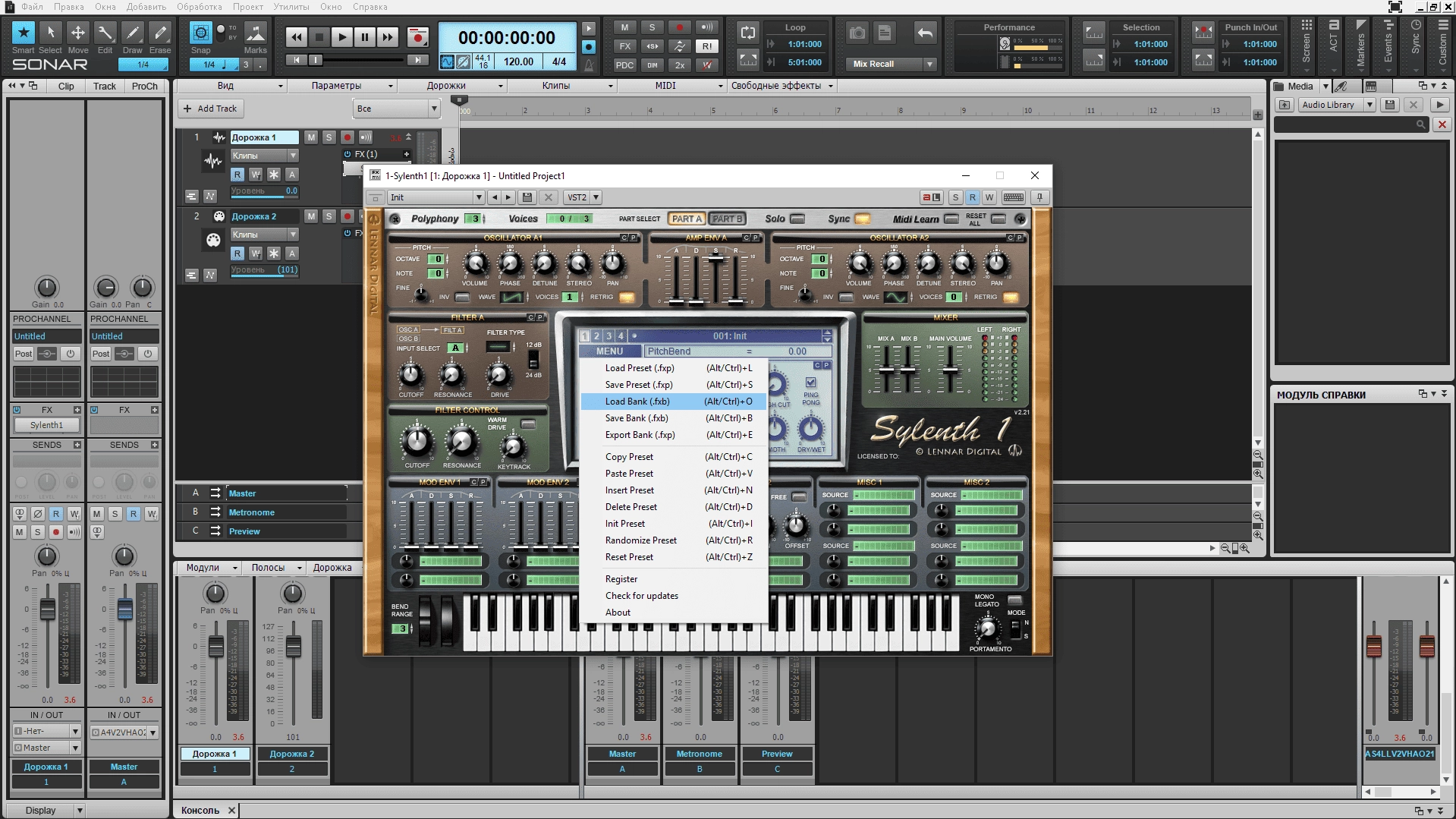
Task: Open the Master output dropdown in inspector
Action: point(46,748)
